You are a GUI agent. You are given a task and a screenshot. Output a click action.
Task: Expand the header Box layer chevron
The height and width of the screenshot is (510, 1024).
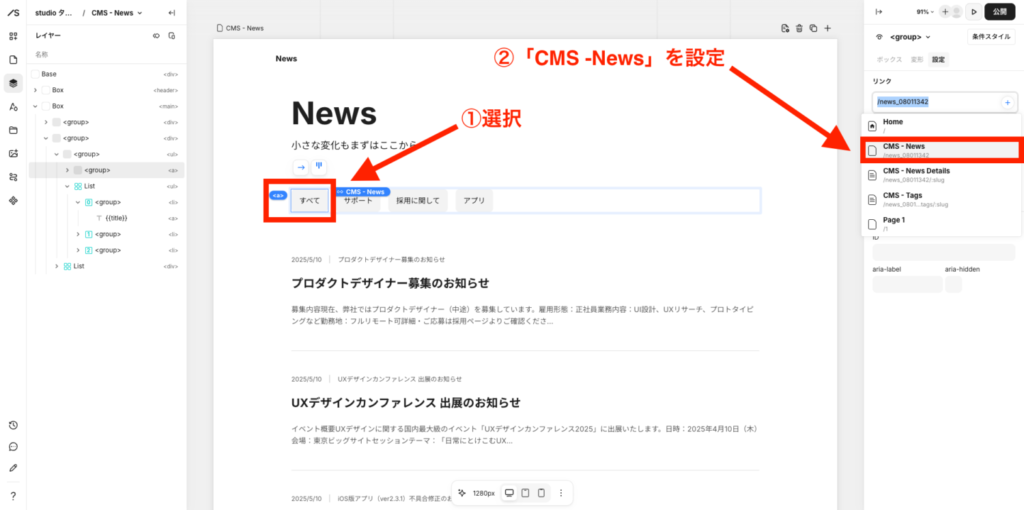click(x=35, y=90)
